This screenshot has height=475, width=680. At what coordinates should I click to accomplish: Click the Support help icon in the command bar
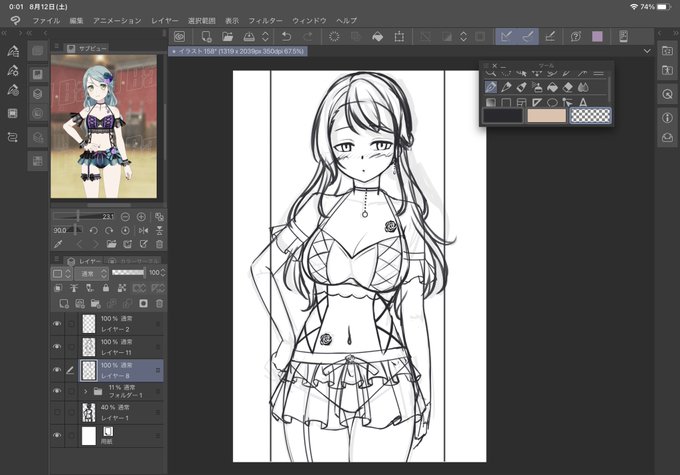(575, 36)
